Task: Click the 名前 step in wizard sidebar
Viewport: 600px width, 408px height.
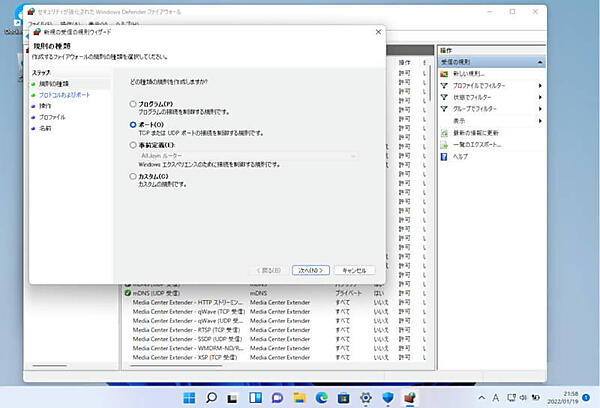Action: (45, 128)
